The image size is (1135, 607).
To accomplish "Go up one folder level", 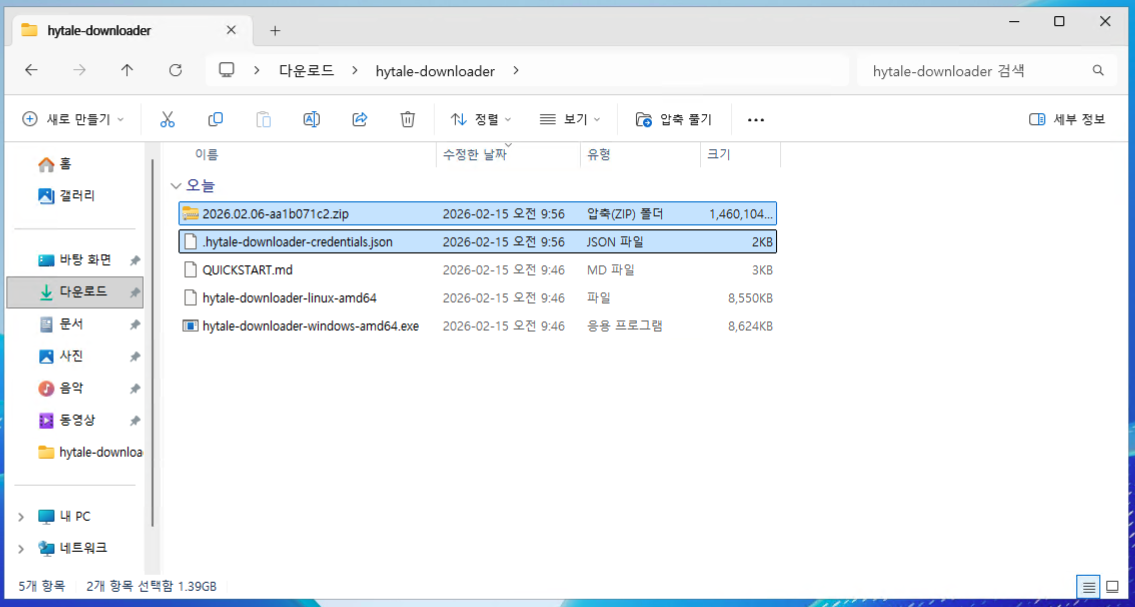I will pos(127,70).
